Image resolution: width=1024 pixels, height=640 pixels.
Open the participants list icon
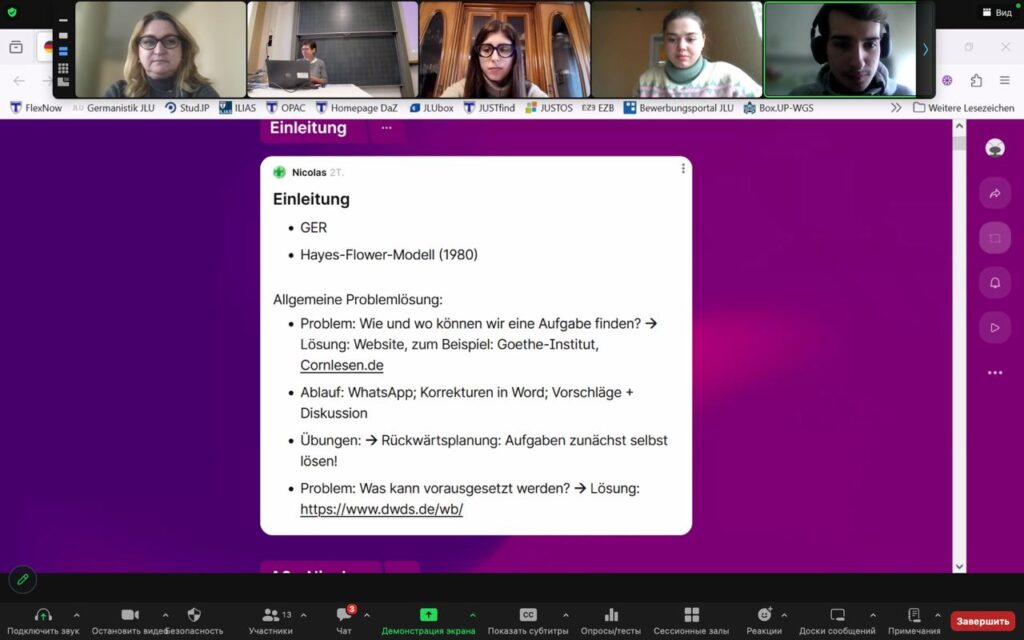(x=270, y=615)
